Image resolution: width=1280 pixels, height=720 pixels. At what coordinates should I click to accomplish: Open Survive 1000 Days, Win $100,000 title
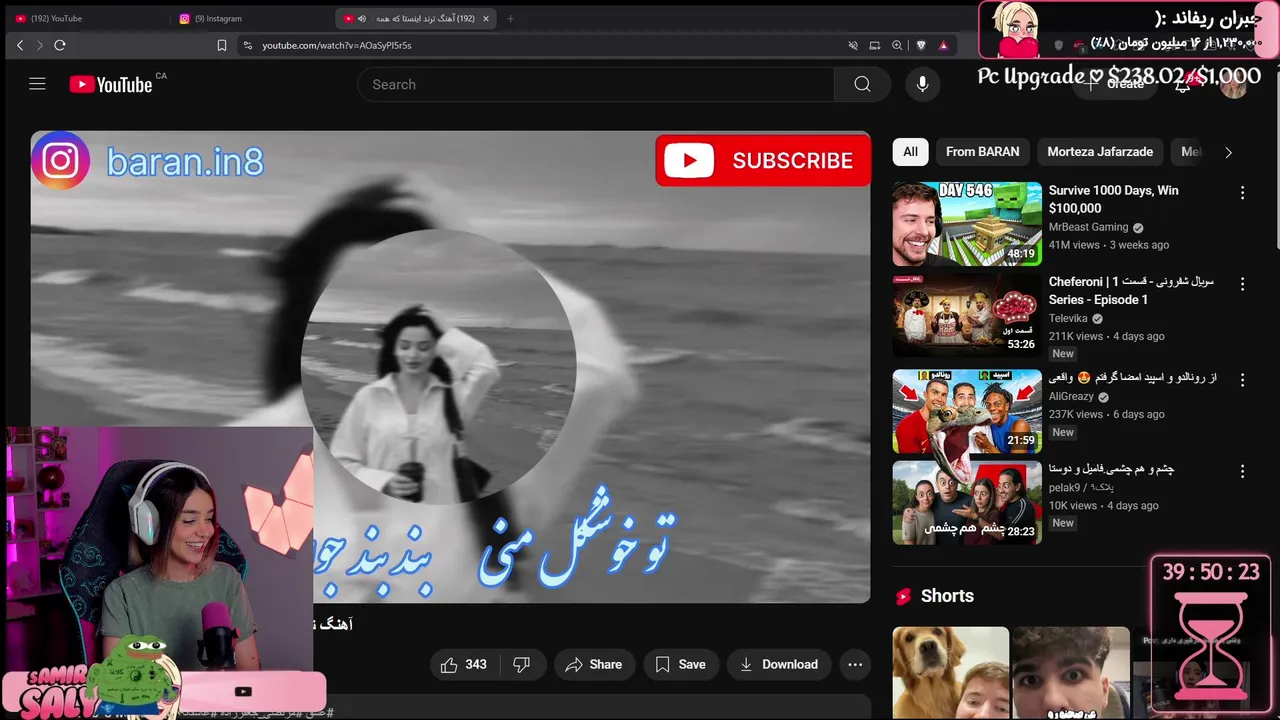point(1114,199)
